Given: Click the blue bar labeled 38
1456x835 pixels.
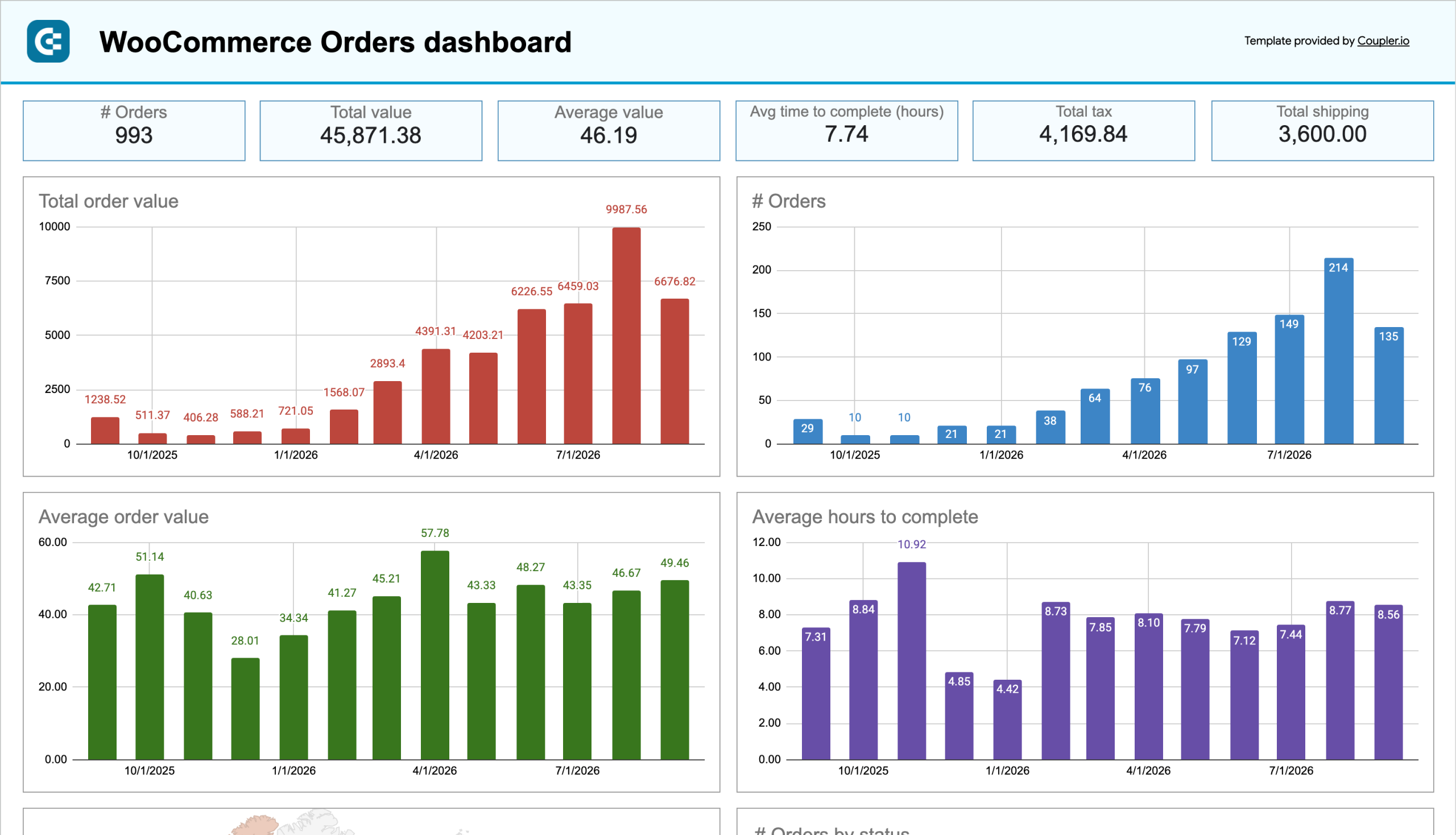Looking at the screenshot, I should pos(1050,427).
